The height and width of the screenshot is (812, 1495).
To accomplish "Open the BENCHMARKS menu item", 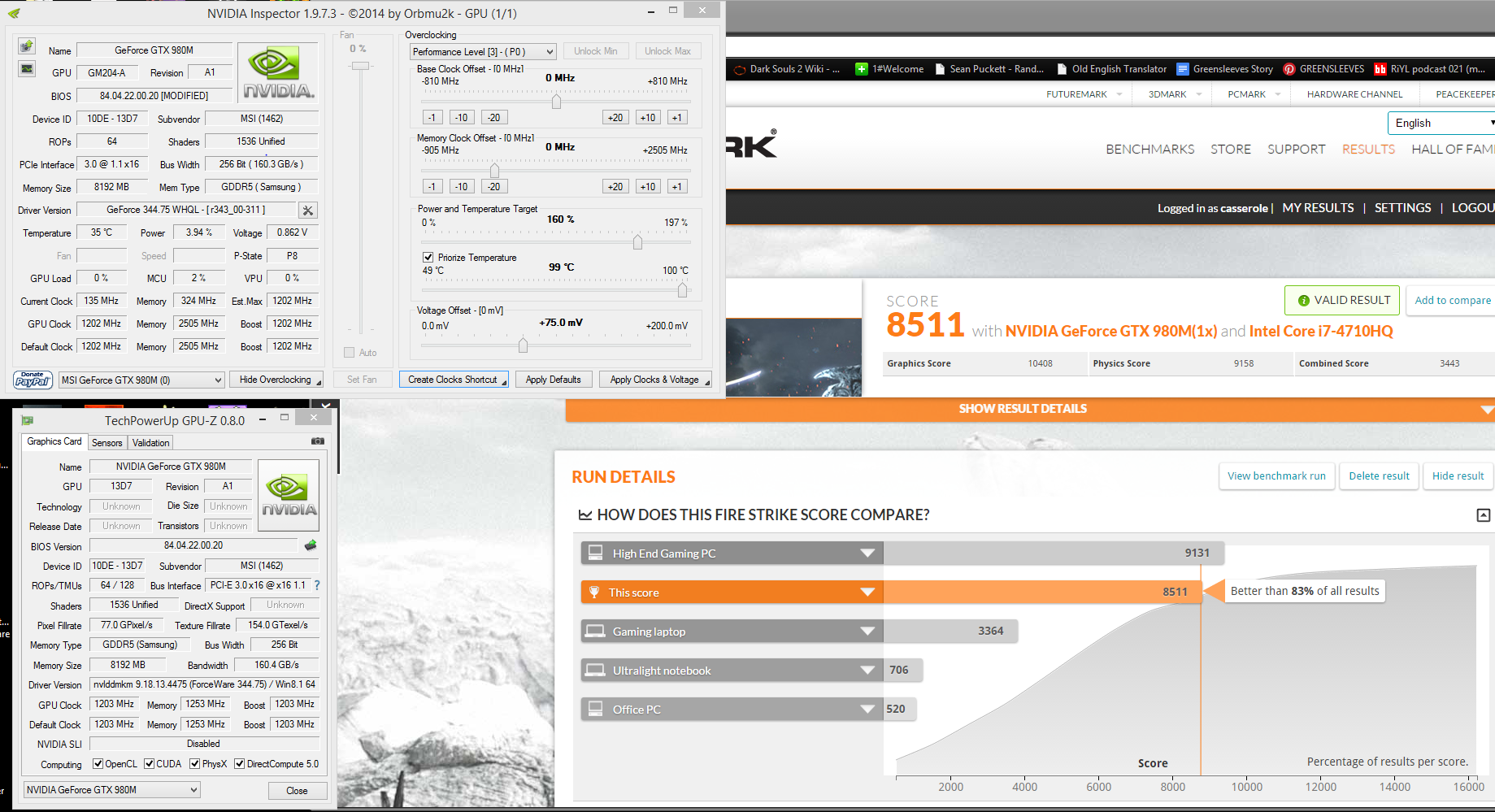I will tap(1149, 150).
